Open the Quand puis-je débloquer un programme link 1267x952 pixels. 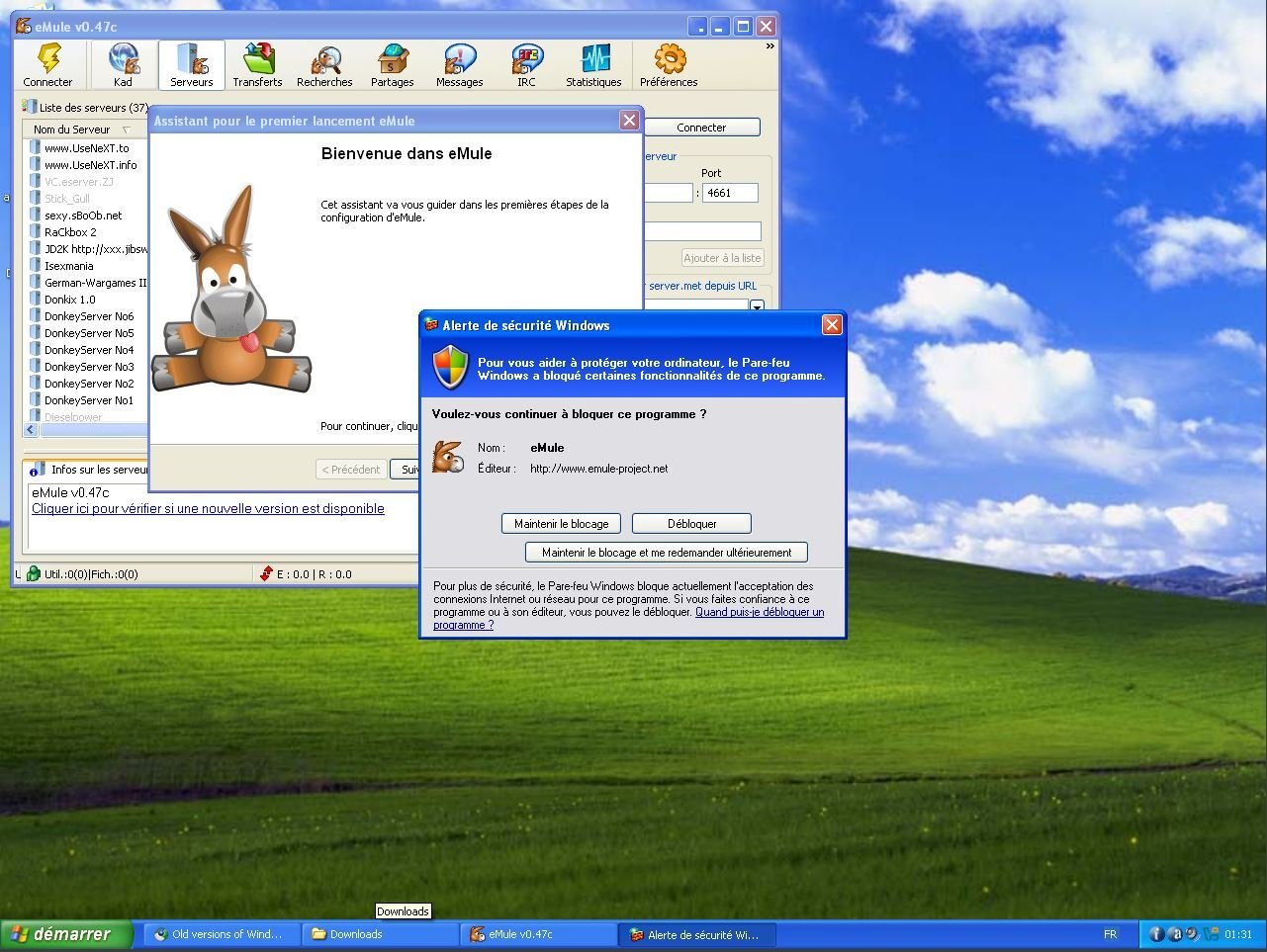(628, 619)
